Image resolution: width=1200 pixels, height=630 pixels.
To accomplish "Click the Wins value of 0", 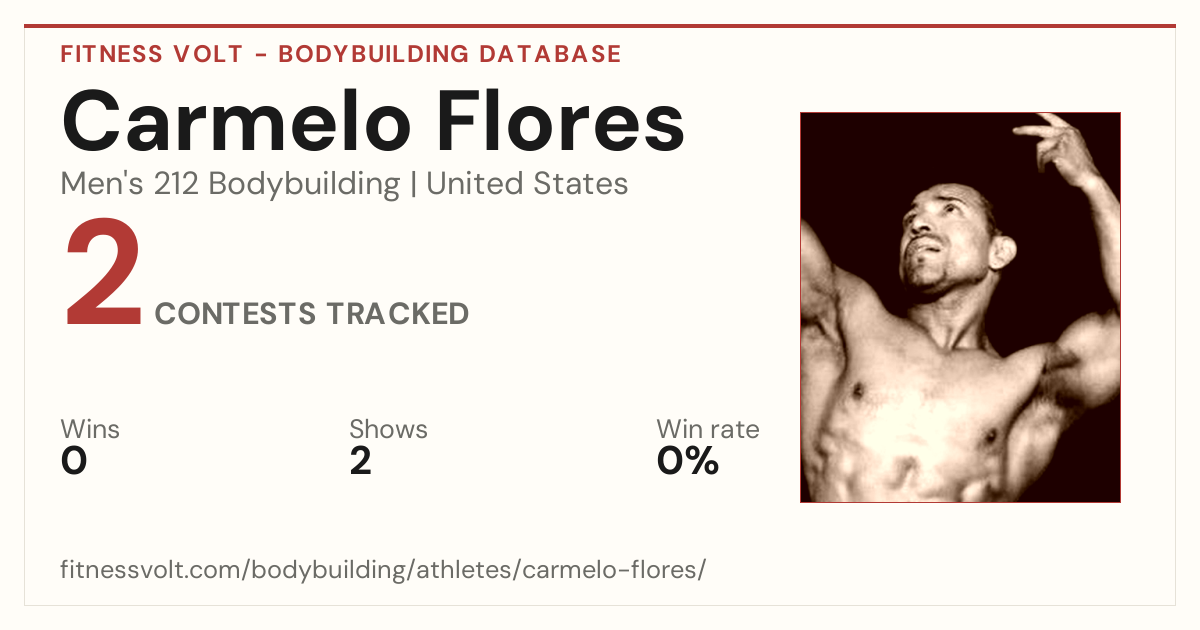I will 74,461.
